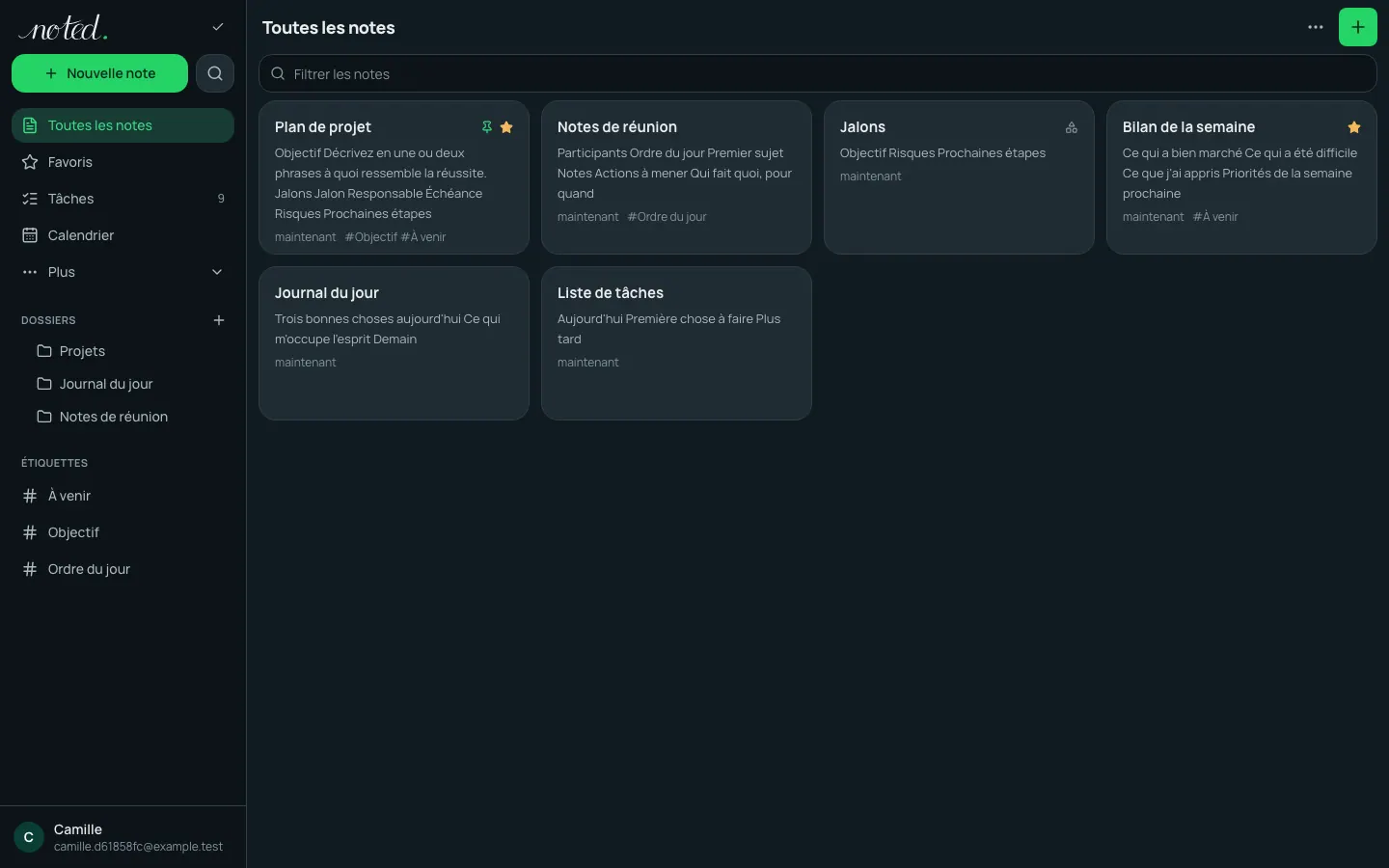Viewport: 1389px width, 868px height.
Task: Open the Journal du jour note card
Action: (394, 343)
